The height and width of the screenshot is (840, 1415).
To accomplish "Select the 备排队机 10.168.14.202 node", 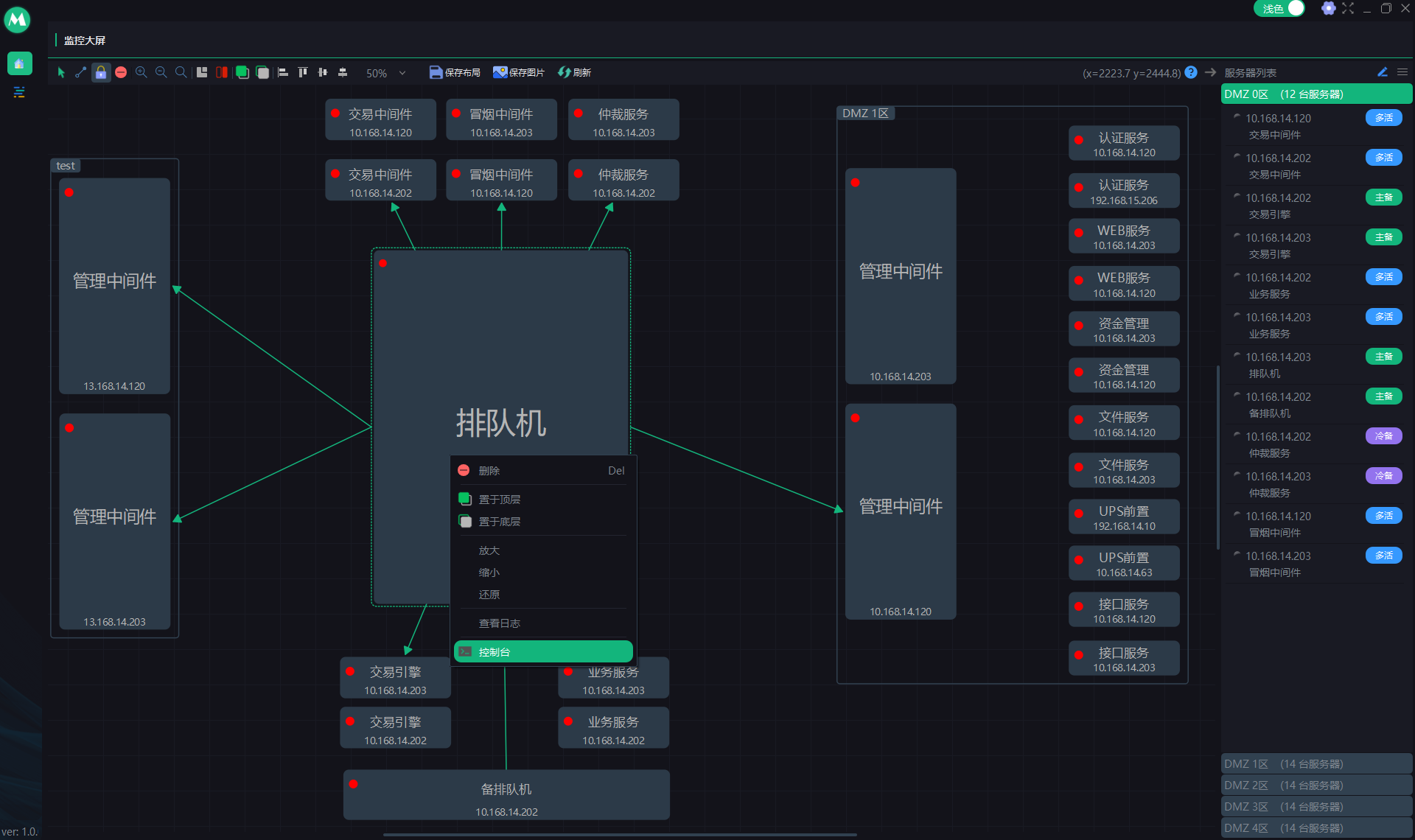I will pos(506,795).
